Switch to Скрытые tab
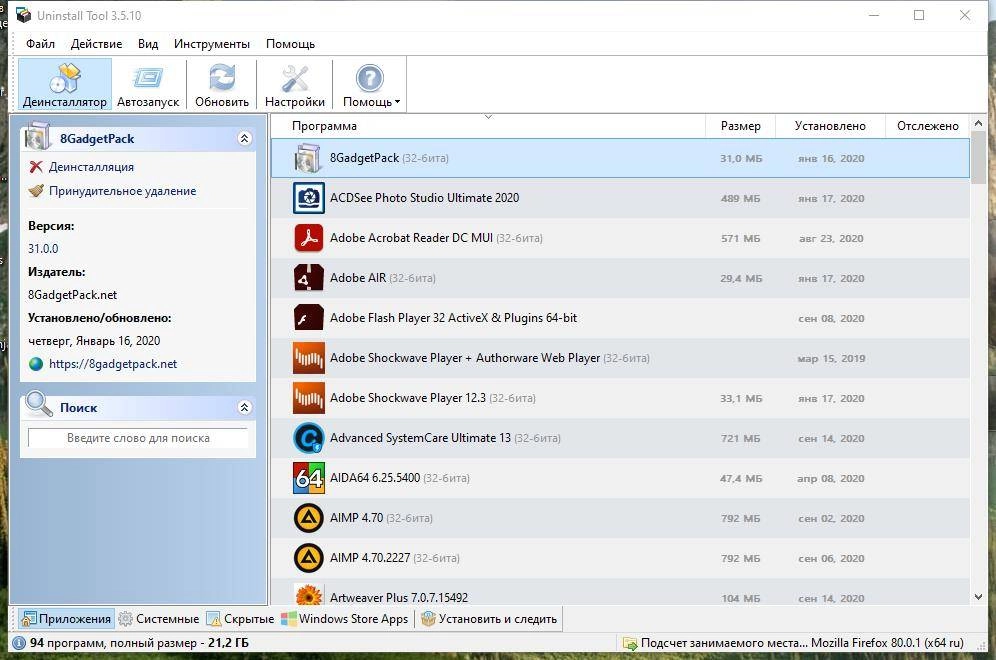Viewport: 996px width, 660px height. click(x=241, y=619)
